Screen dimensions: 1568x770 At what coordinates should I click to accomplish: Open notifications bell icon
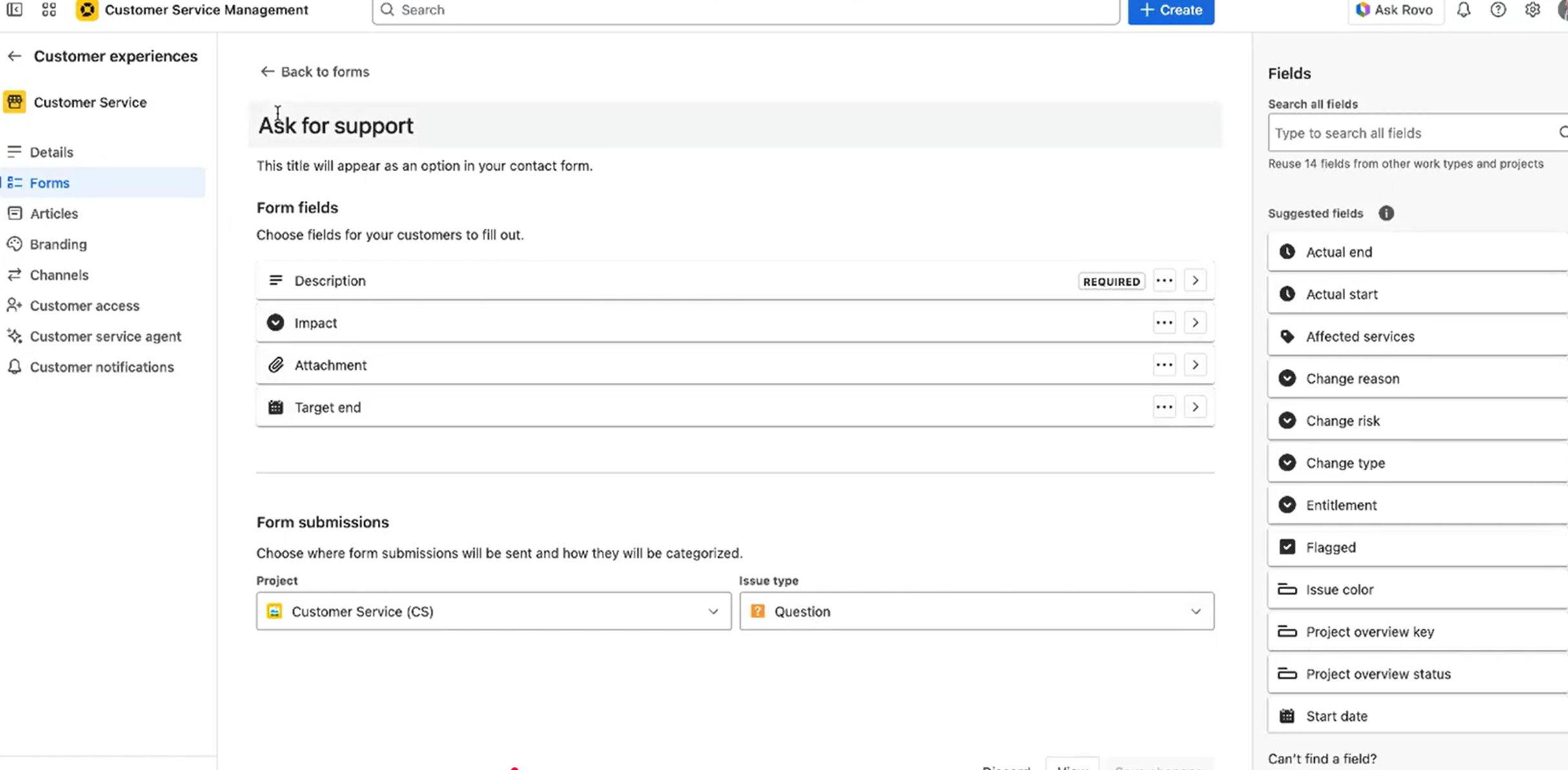[1463, 10]
